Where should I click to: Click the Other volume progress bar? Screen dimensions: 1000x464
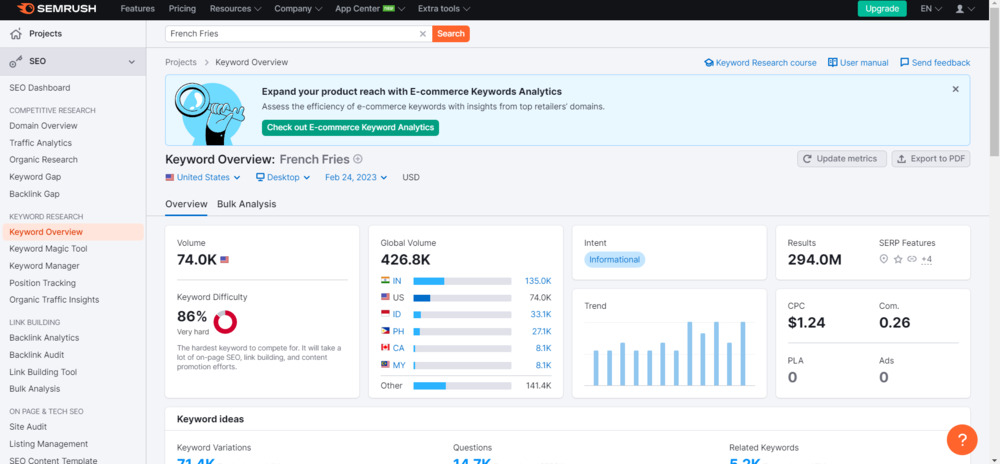point(462,386)
